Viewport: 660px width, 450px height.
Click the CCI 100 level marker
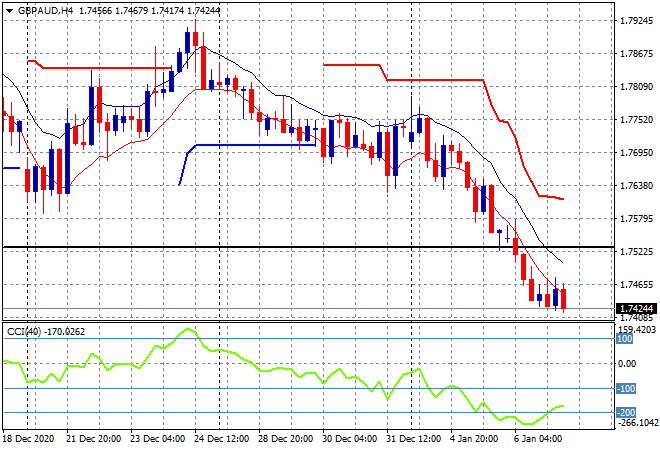point(625,339)
